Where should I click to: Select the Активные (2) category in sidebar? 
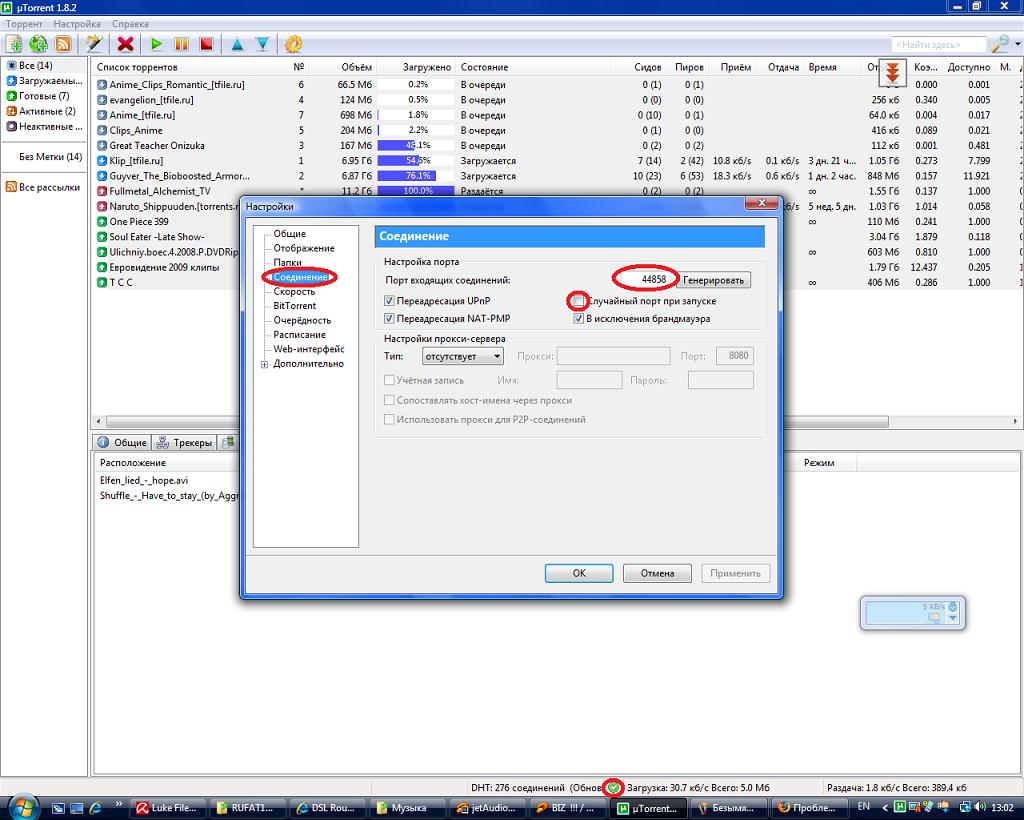click(x=45, y=111)
